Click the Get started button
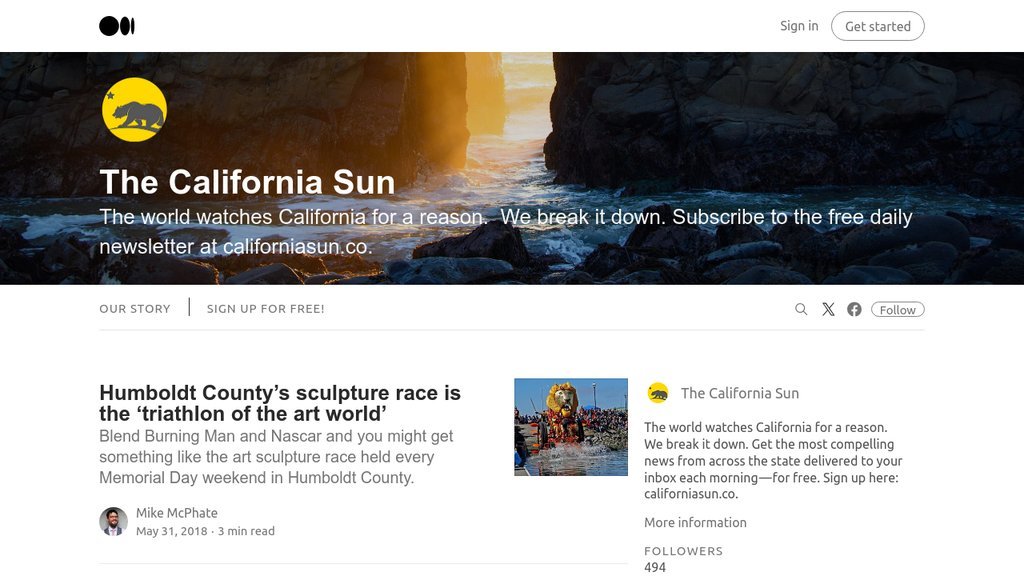The width and height of the screenshot is (1024, 576). pyautogui.click(x=878, y=26)
